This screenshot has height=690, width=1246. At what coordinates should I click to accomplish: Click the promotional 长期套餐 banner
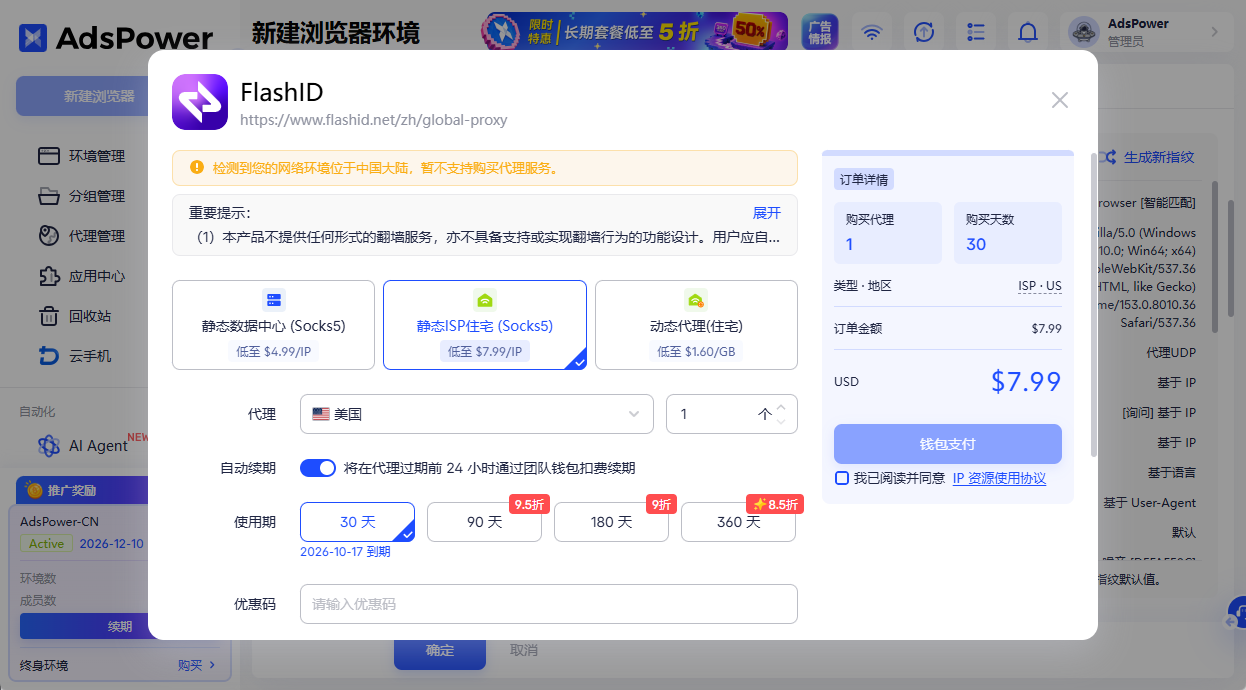pyautogui.click(x=635, y=32)
